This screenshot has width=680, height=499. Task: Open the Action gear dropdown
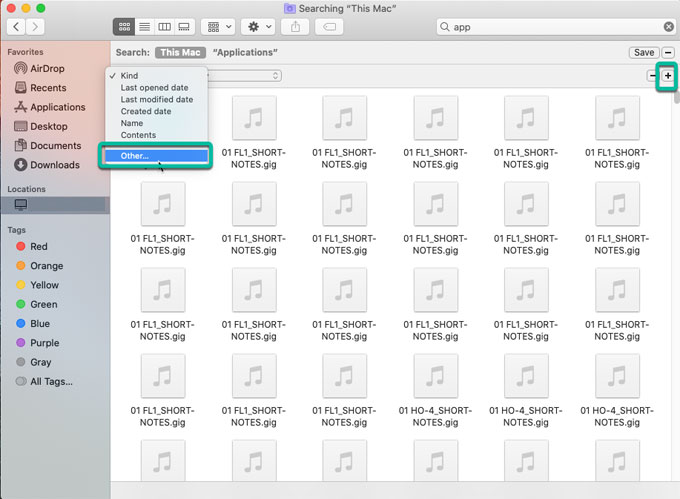pos(258,26)
